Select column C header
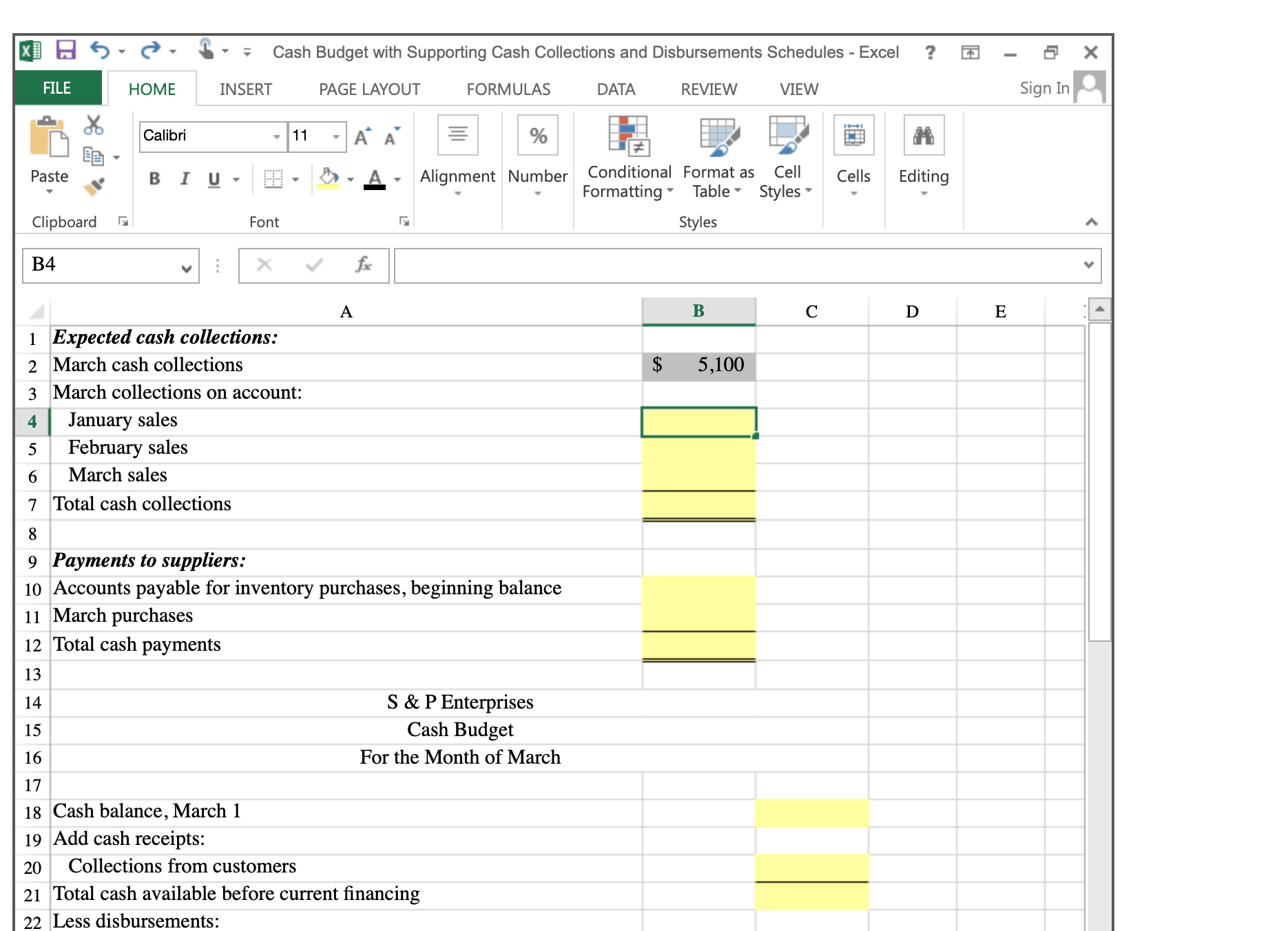Screen dimensions: 1288x931 tap(812, 311)
